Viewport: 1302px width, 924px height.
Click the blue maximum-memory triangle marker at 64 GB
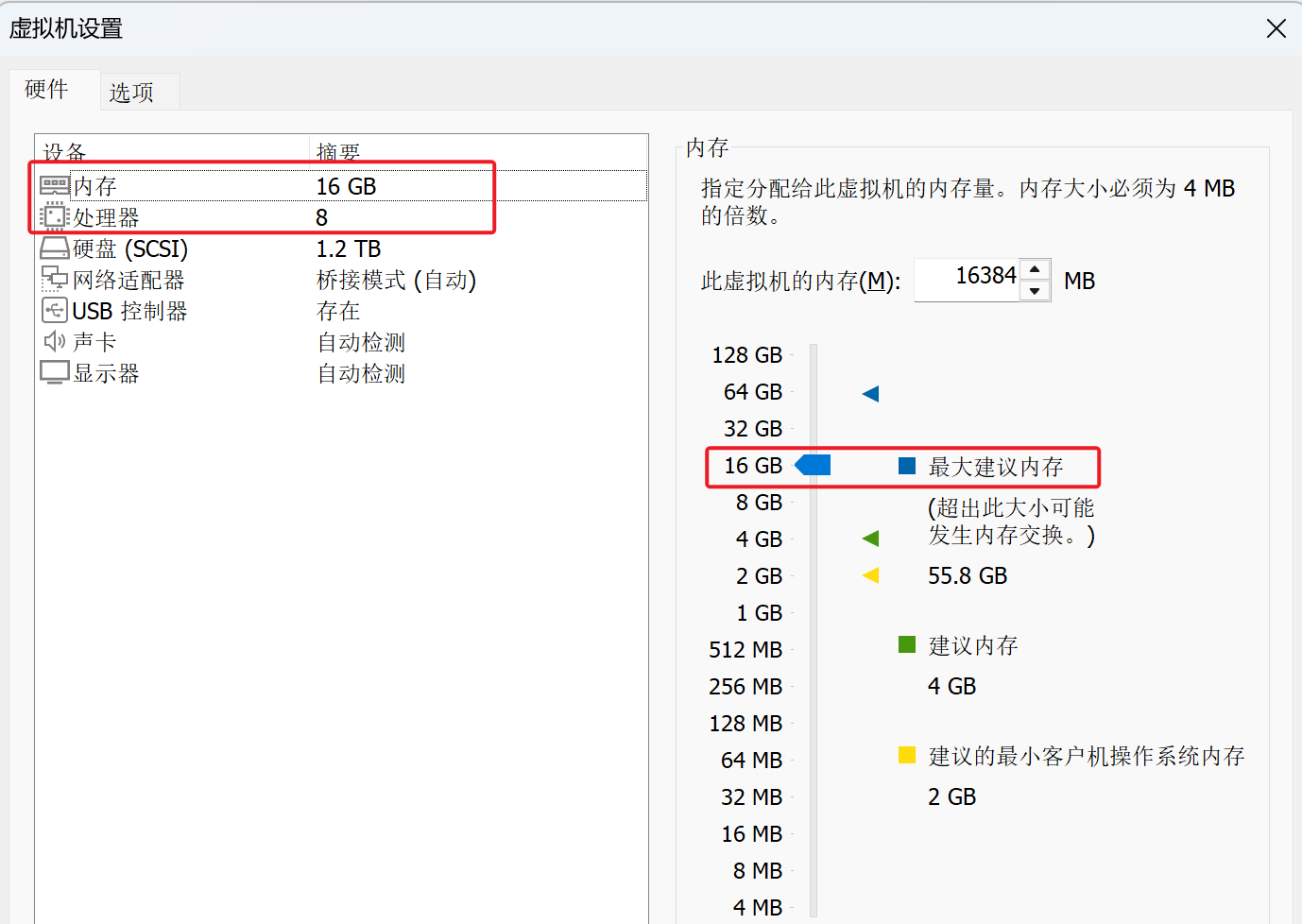pyautogui.click(x=871, y=393)
